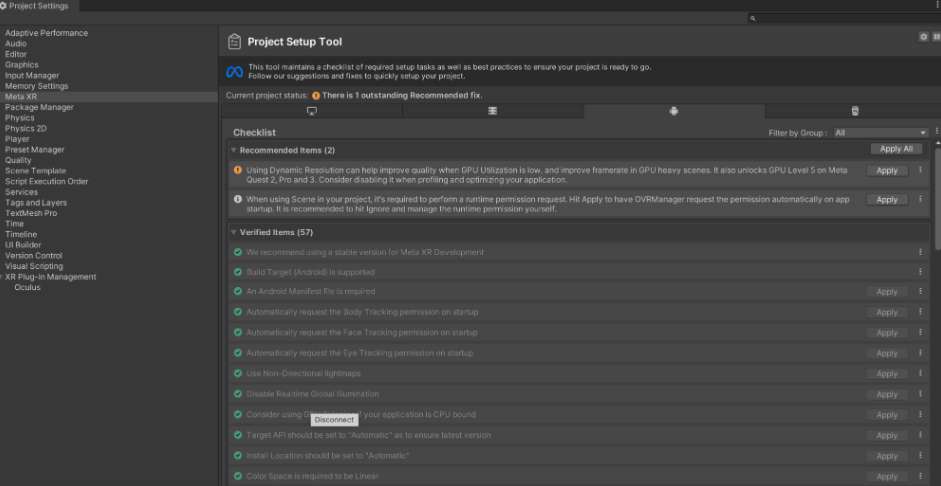Open Graphics settings category

tap(21, 65)
